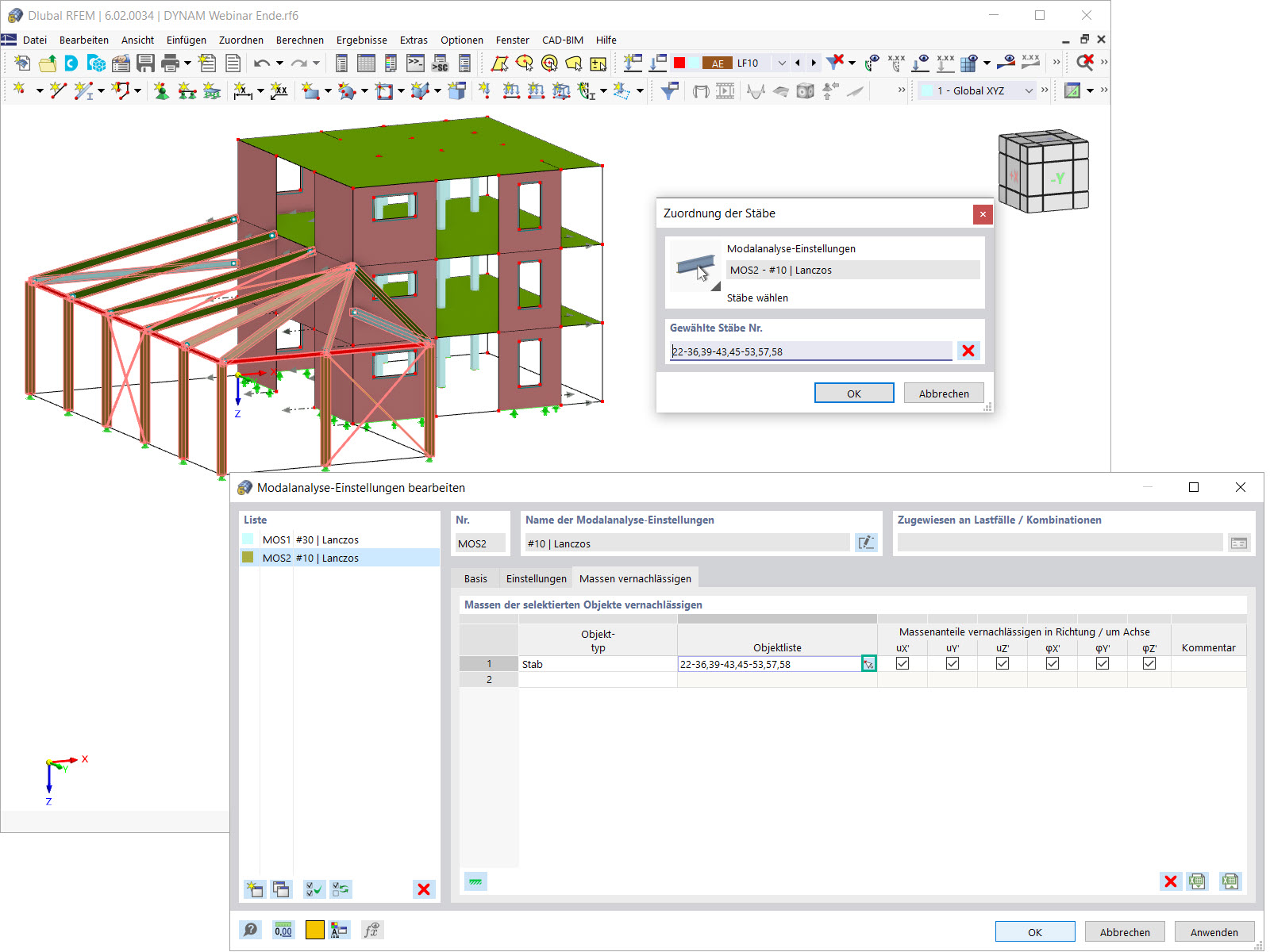This screenshot has height=952, width=1270.
Task: Click red X delete row icon under table
Action: pyautogui.click(x=1170, y=881)
